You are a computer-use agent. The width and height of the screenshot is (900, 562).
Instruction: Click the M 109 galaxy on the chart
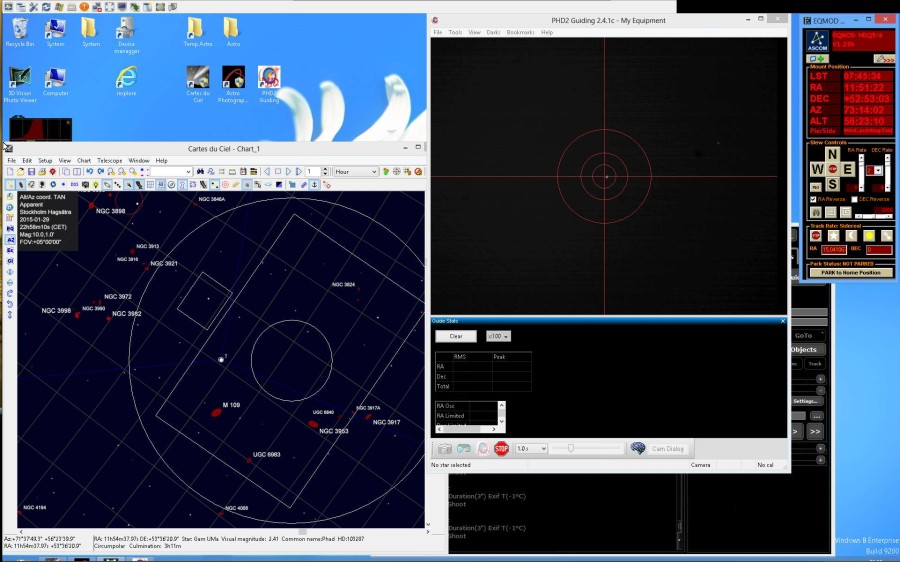216,412
